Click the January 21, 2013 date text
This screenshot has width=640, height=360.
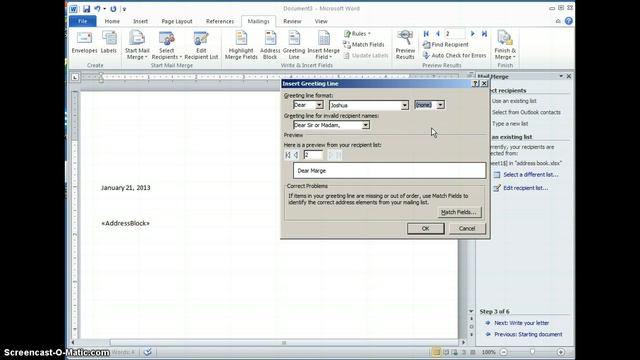pyautogui.click(x=125, y=188)
